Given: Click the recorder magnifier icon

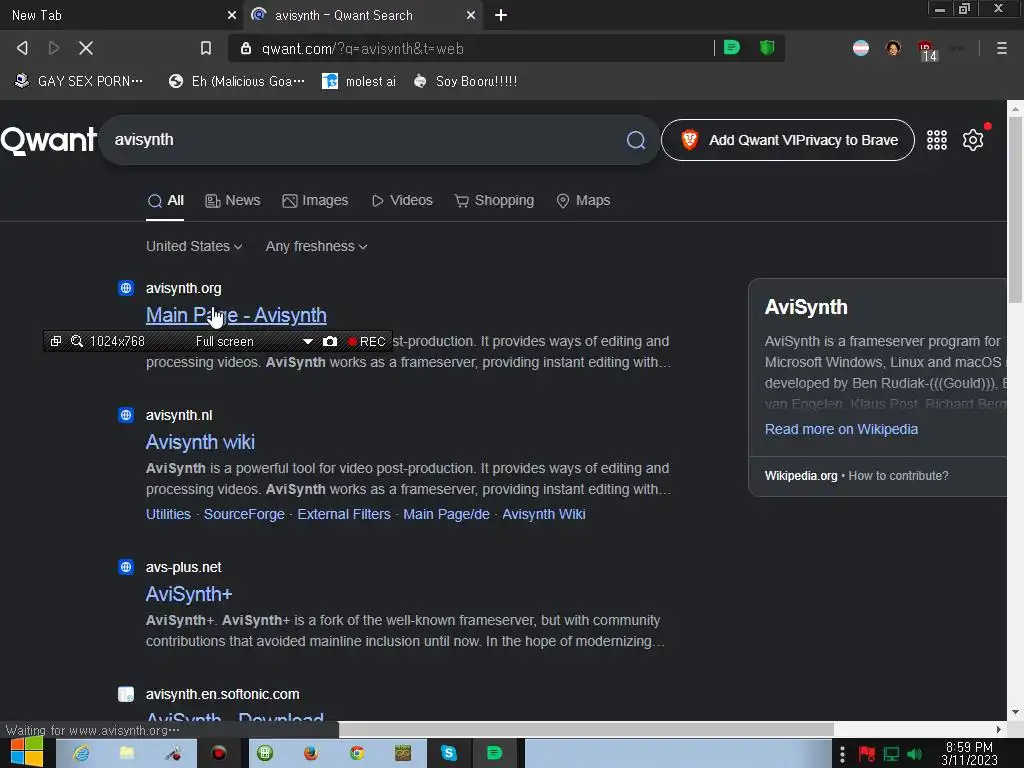Looking at the screenshot, I should tap(77, 341).
